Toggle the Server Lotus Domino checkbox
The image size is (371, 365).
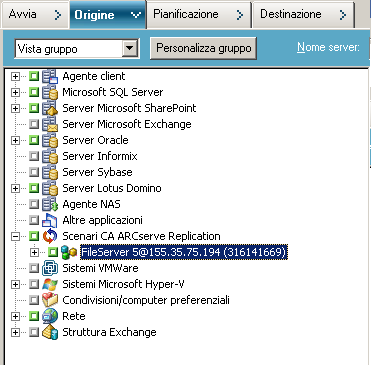click(34, 188)
